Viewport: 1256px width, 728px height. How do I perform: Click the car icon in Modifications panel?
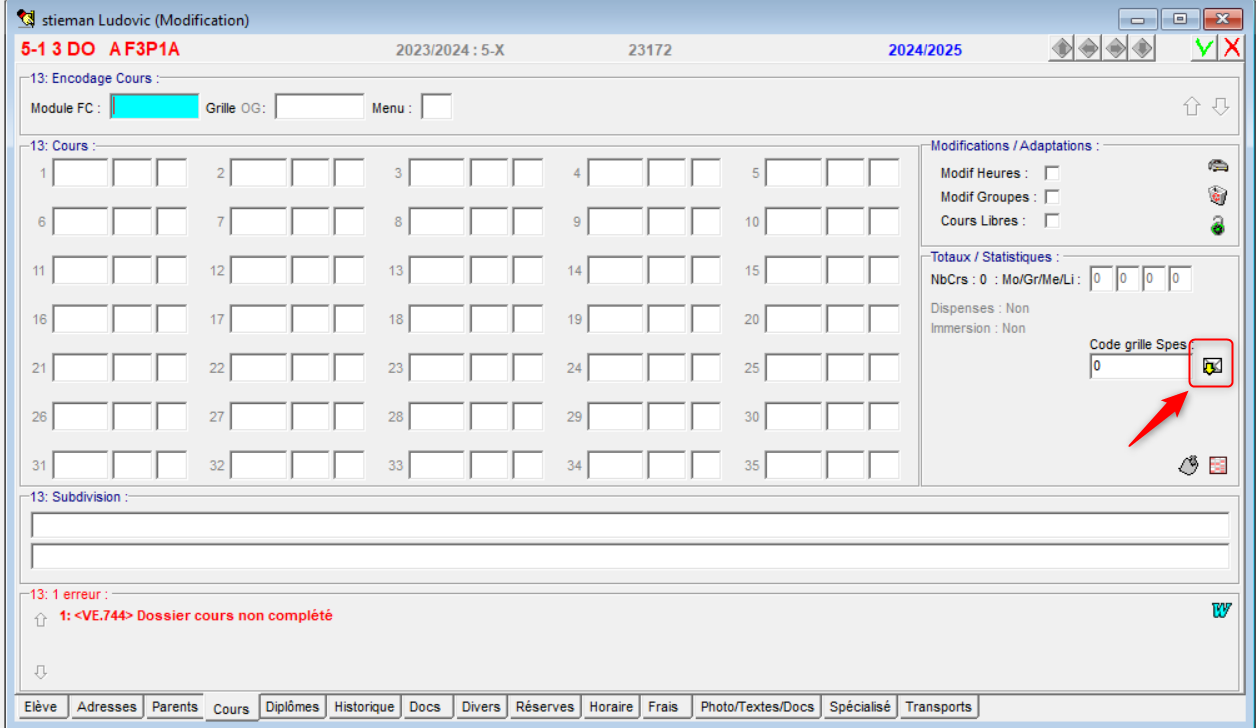pos(1217,166)
